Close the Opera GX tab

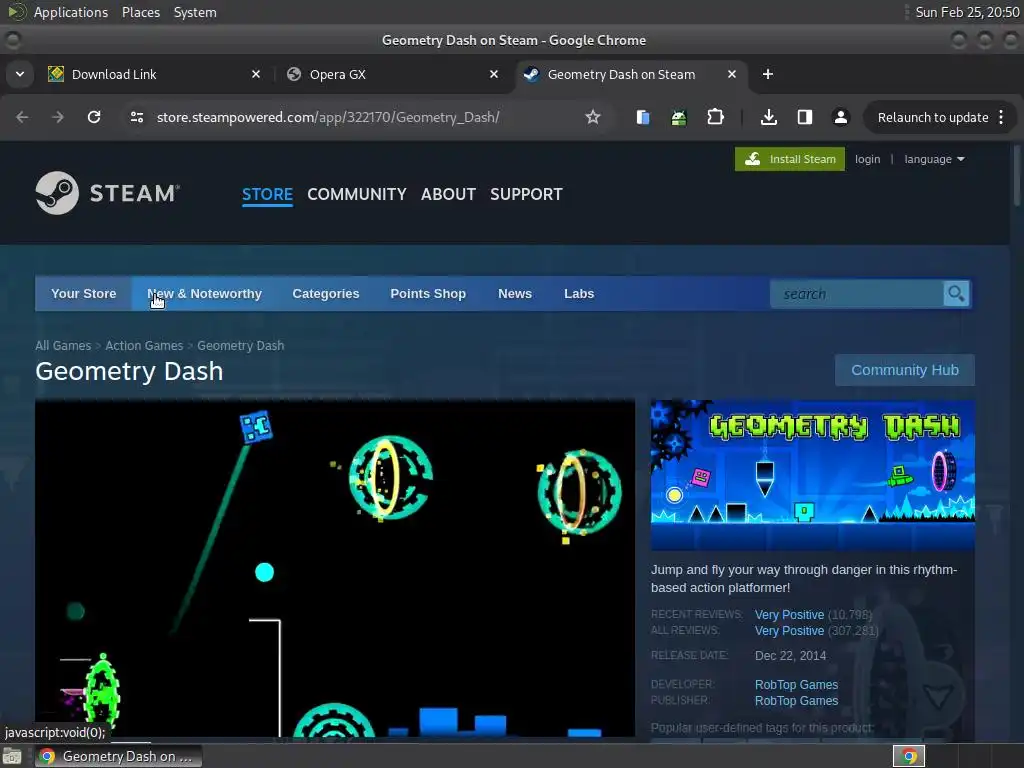pos(494,74)
